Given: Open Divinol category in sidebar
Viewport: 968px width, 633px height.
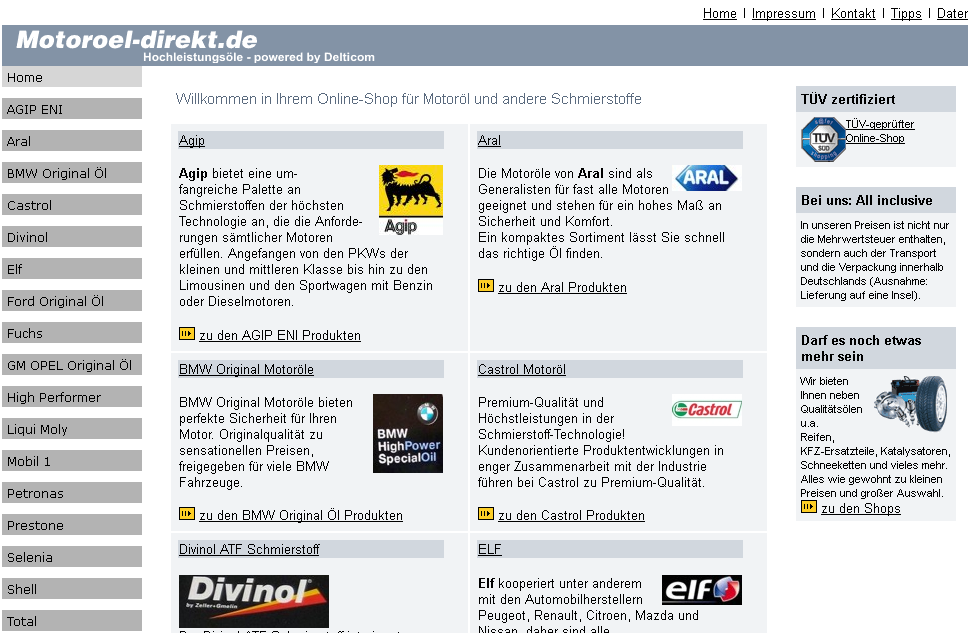Looking at the screenshot, I should [72, 237].
